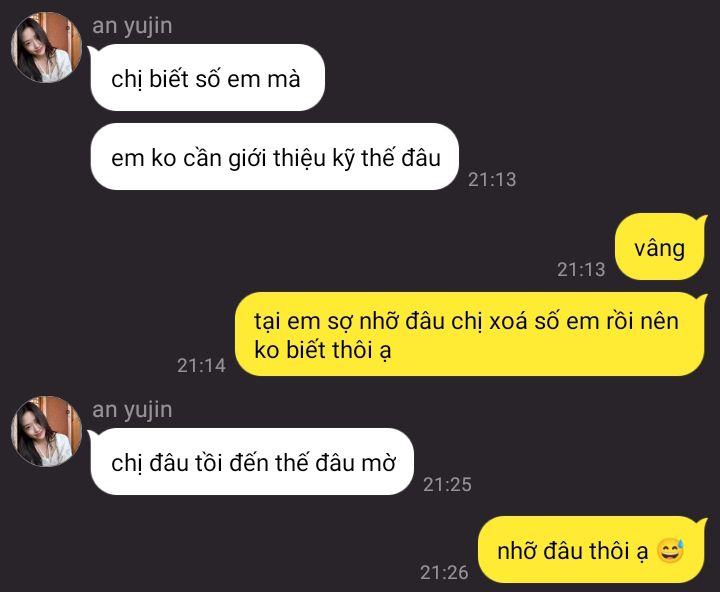This screenshot has width=720, height=592.
Task: Click the 21:14 timestamp
Action: click(x=202, y=366)
